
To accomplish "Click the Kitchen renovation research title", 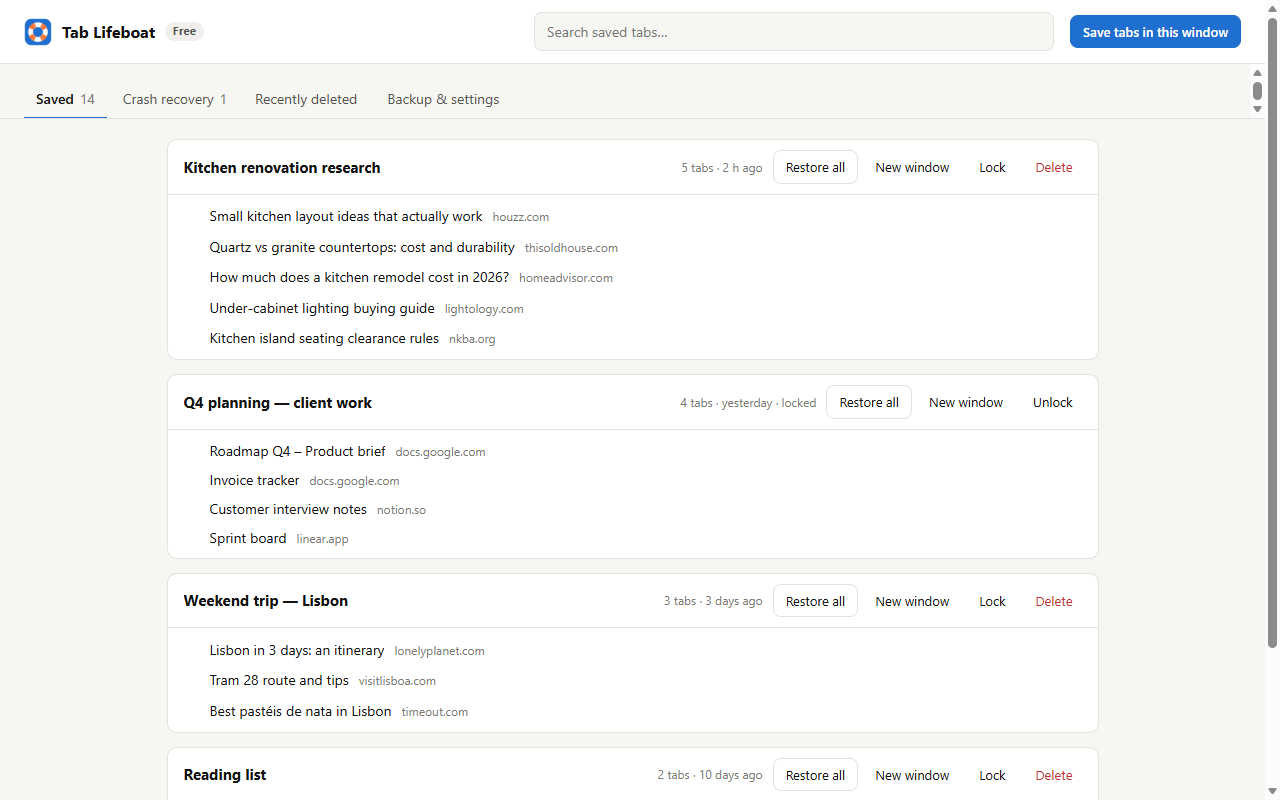I will 282,167.
